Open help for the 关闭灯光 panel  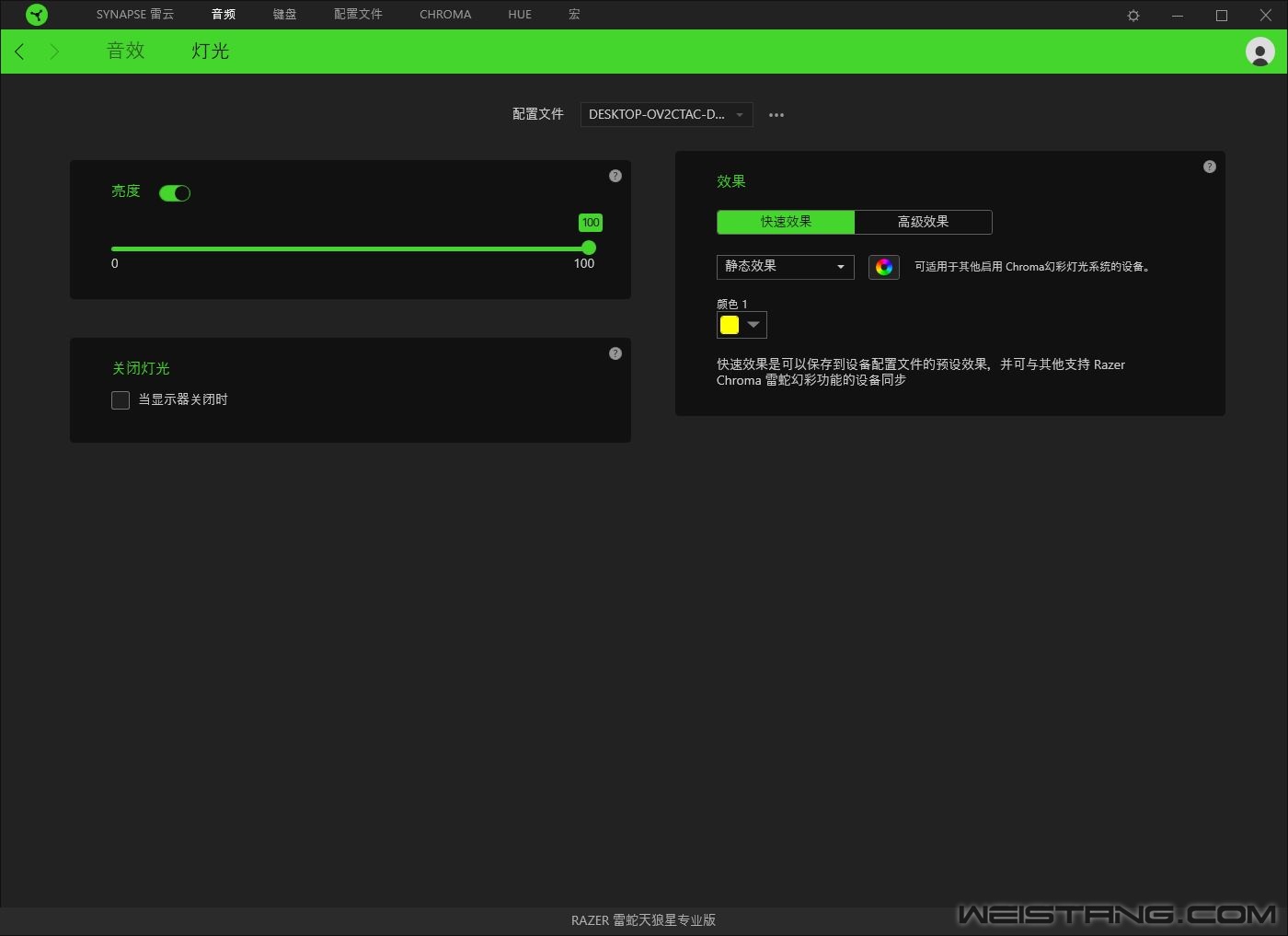pyautogui.click(x=615, y=353)
